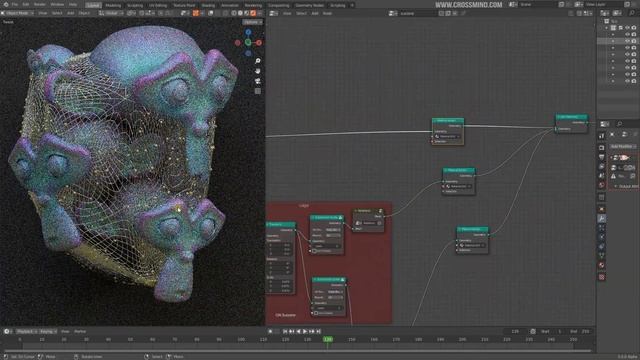Open the Playback dropdown in timeline

(x=27, y=332)
